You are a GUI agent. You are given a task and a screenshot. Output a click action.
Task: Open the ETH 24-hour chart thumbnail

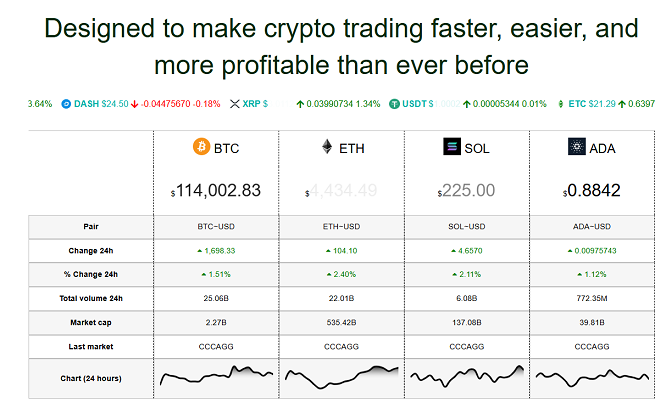pyautogui.click(x=339, y=377)
